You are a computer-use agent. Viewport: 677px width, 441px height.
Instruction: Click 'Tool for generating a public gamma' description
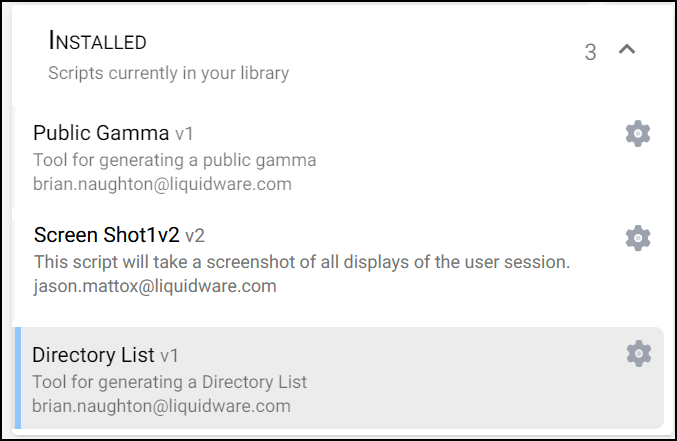[175, 160]
